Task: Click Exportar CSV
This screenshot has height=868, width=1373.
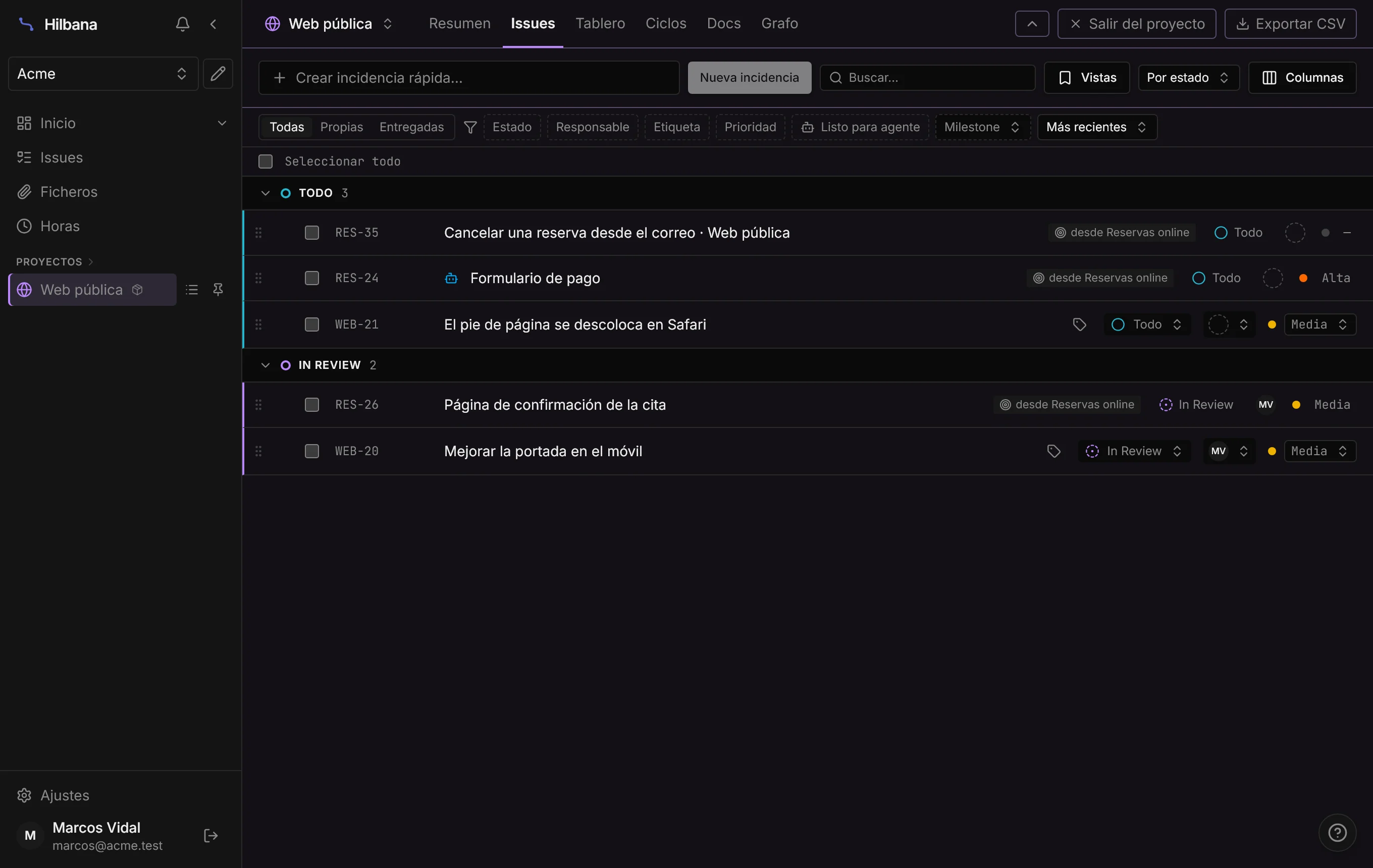Action: pos(1290,24)
